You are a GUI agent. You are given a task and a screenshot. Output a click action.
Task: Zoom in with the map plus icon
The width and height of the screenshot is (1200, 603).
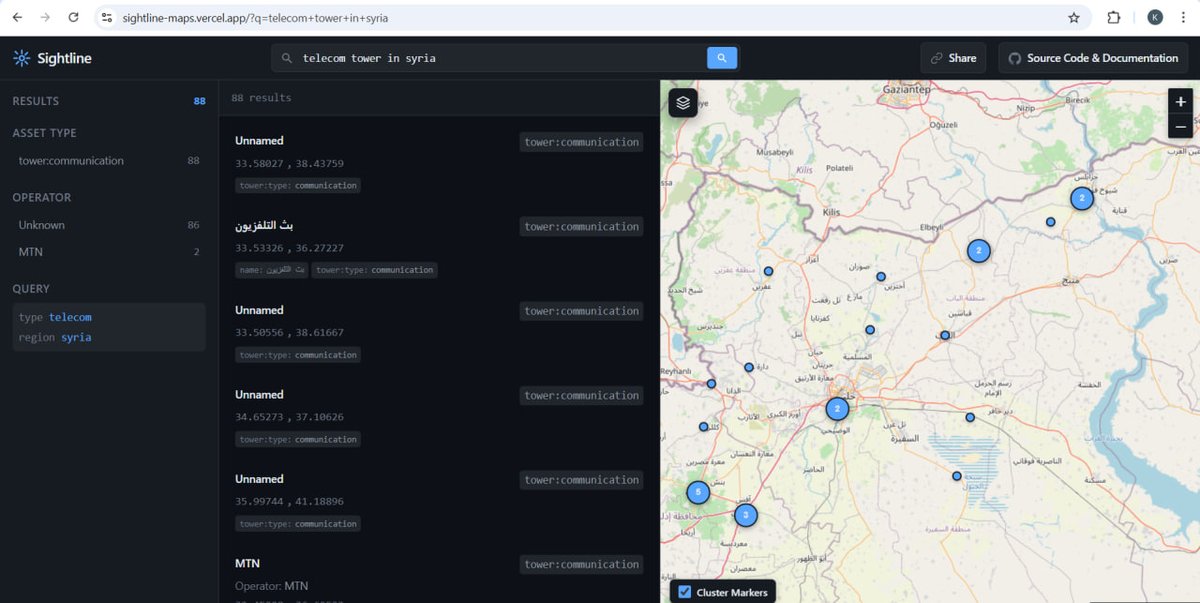(x=1180, y=101)
